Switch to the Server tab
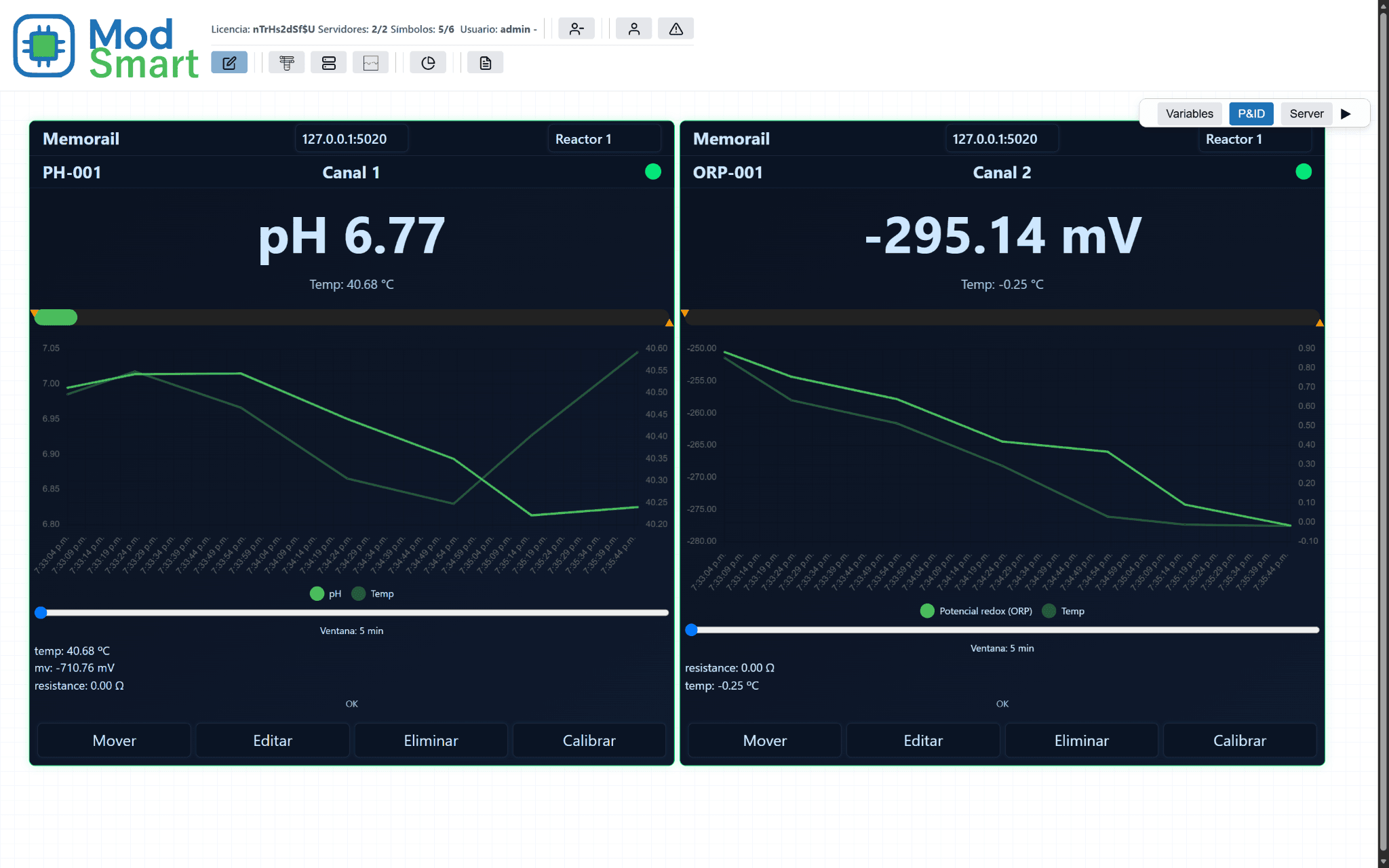Viewport: 1389px width, 868px height. [x=1306, y=113]
